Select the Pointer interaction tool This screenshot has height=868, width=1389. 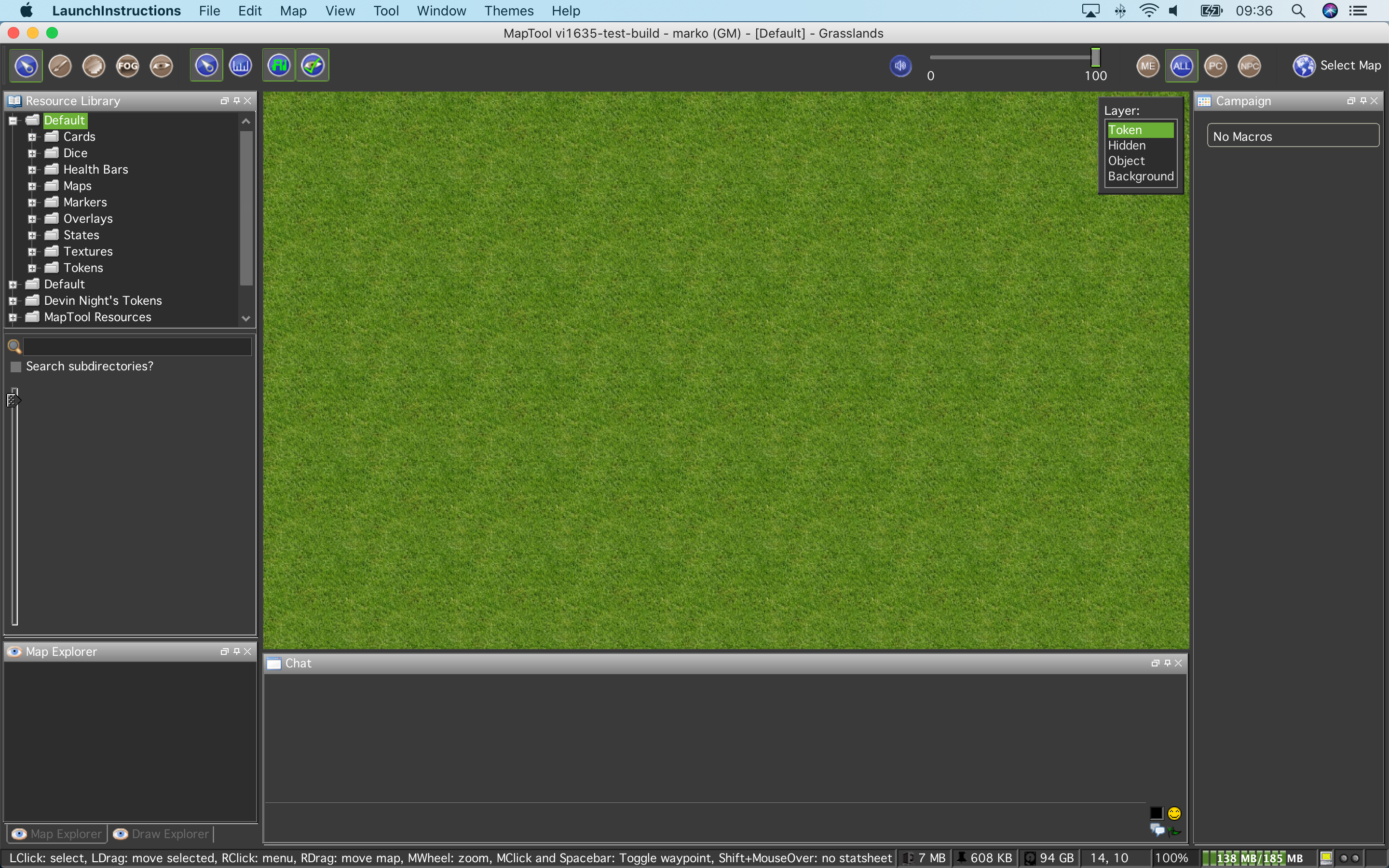[x=26, y=66]
